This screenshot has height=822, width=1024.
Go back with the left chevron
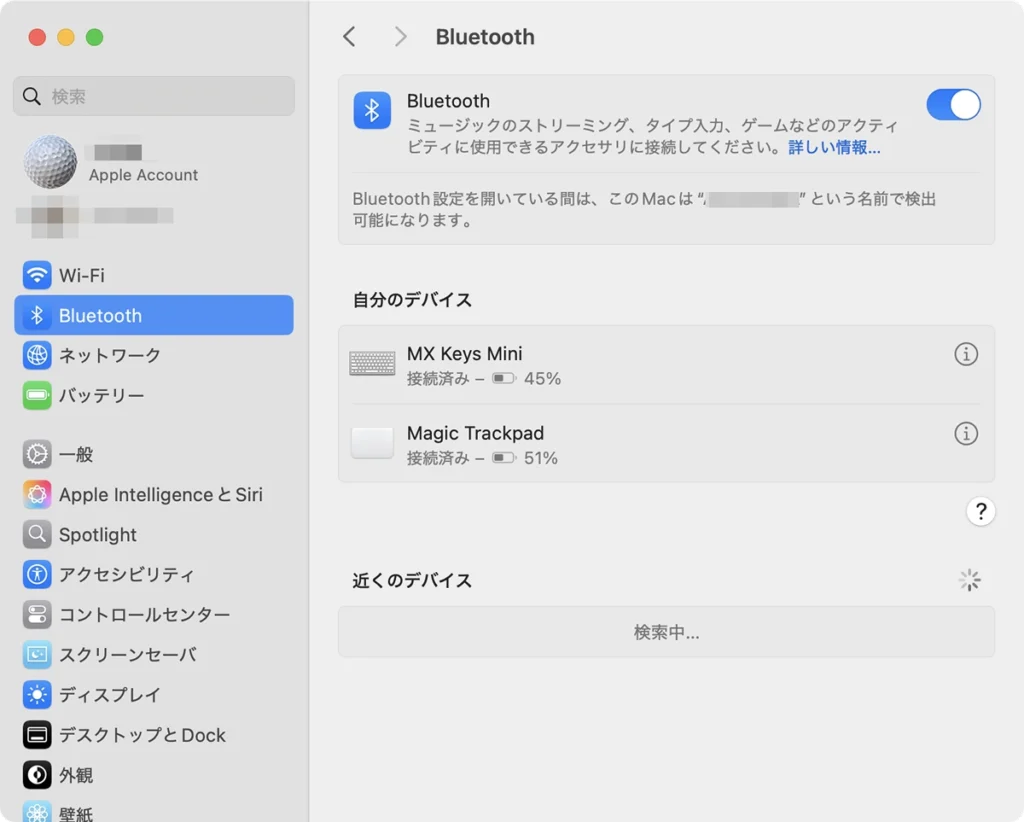349,37
